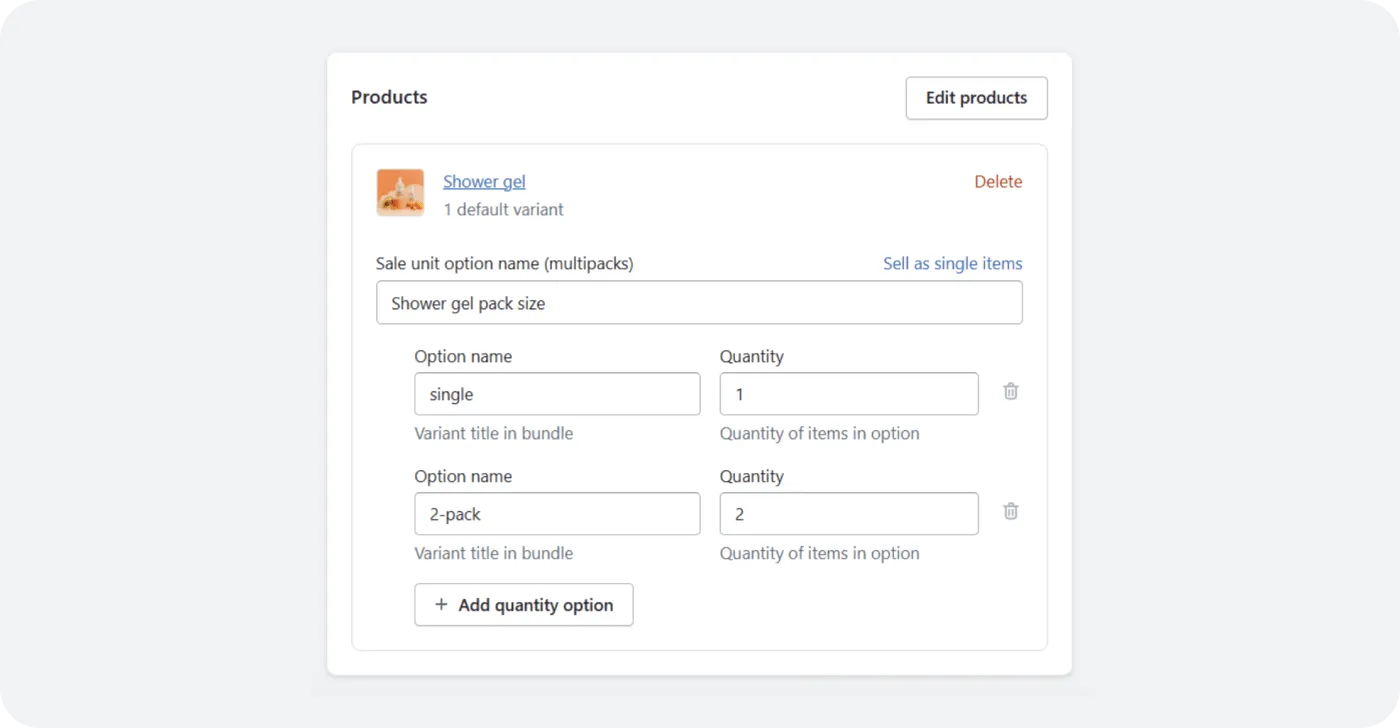Image resolution: width=1400 pixels, height=728 pixels.
Task: Click the Shower gel product thumbnail
Action: point(400,193)
